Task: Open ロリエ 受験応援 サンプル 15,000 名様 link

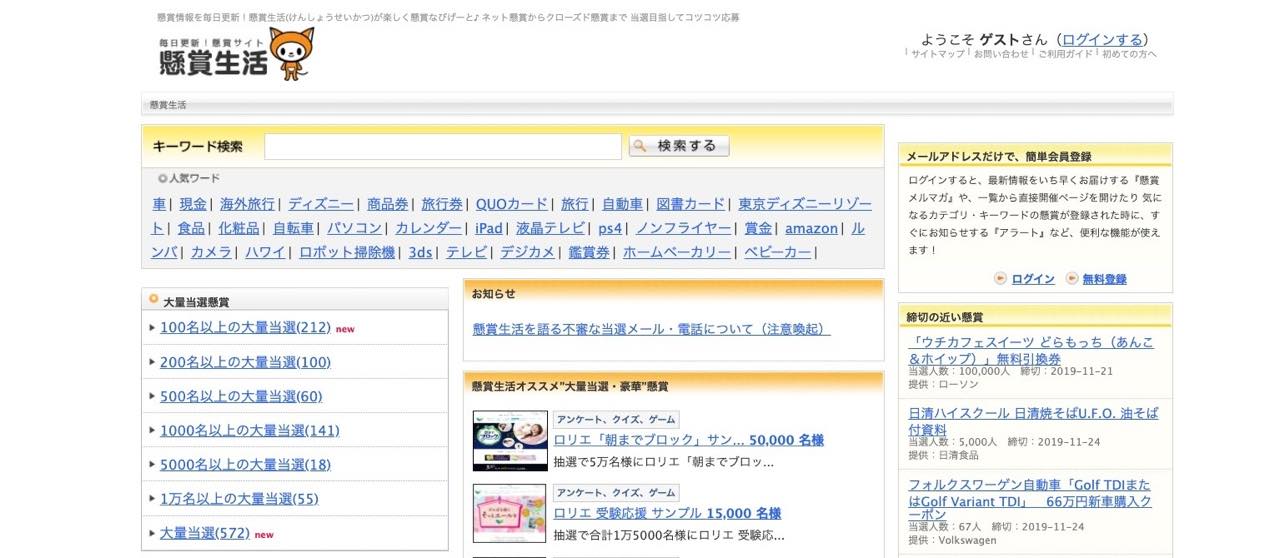Action: (667, 513)
